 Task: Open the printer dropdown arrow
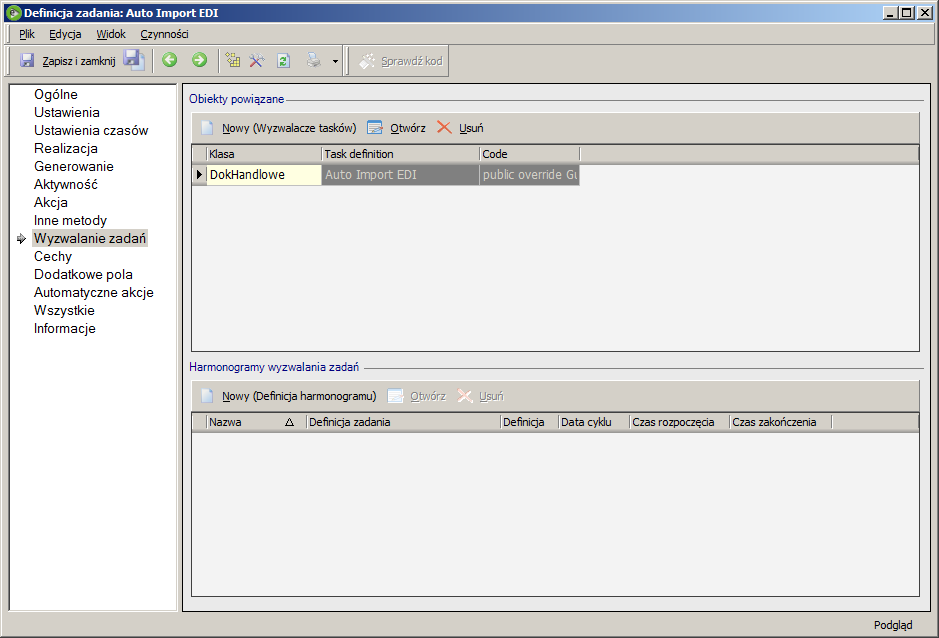(x=335, y=61)
